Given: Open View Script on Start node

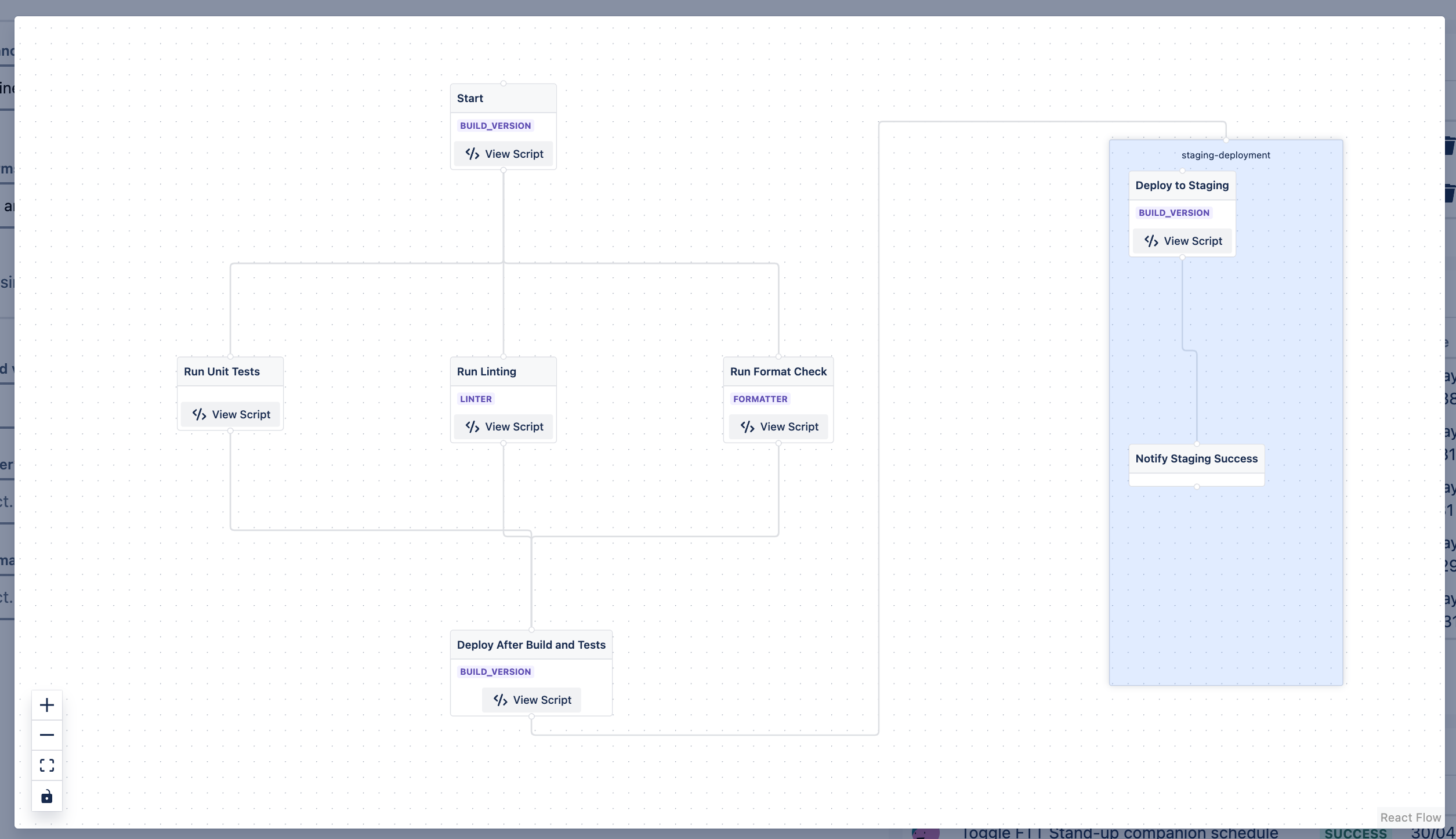Looking at the screenshot, I should pos(504,154).
